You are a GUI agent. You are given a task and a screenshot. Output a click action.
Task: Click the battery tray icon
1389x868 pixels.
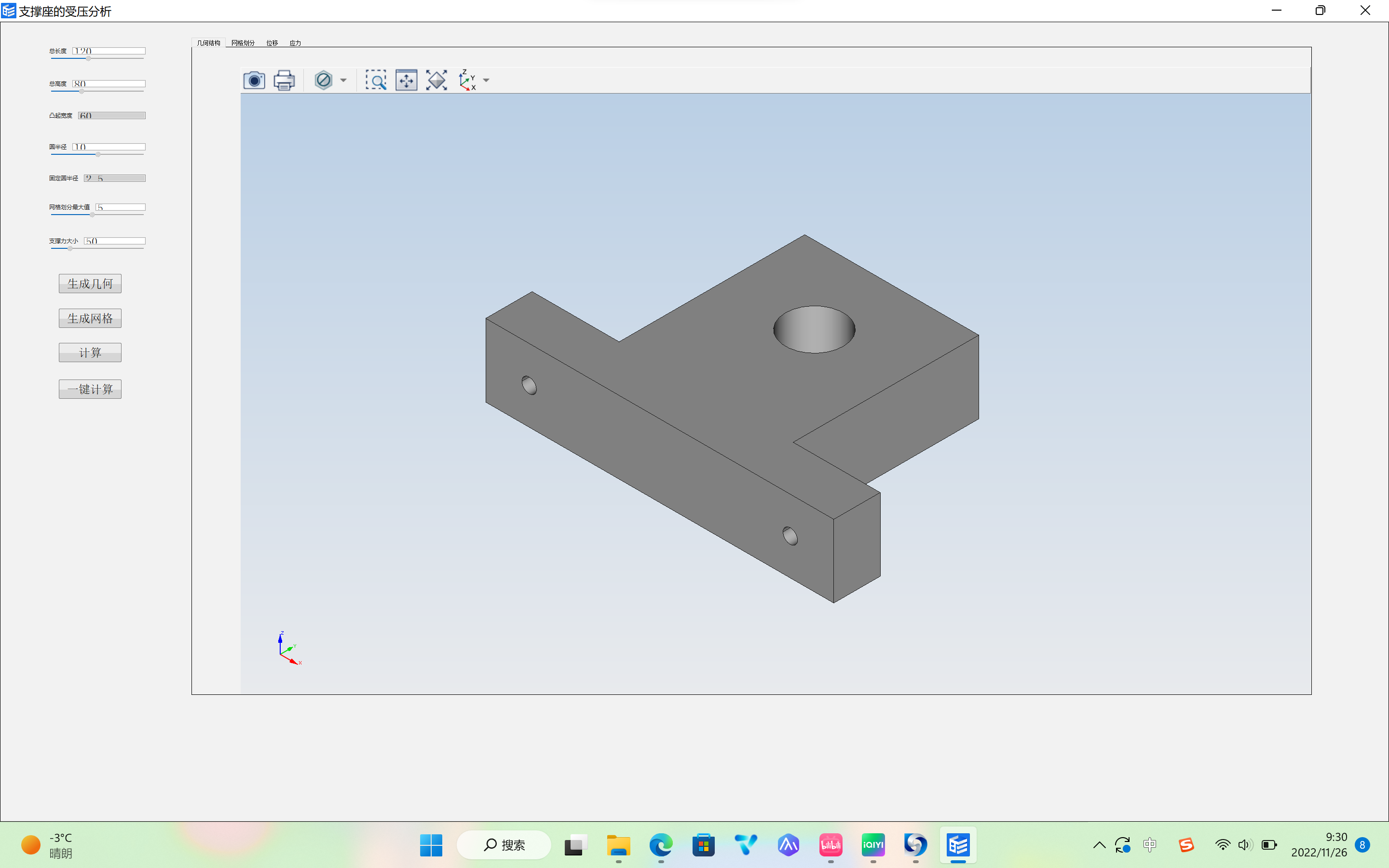pyautogui.click(x=1269, y=845)
